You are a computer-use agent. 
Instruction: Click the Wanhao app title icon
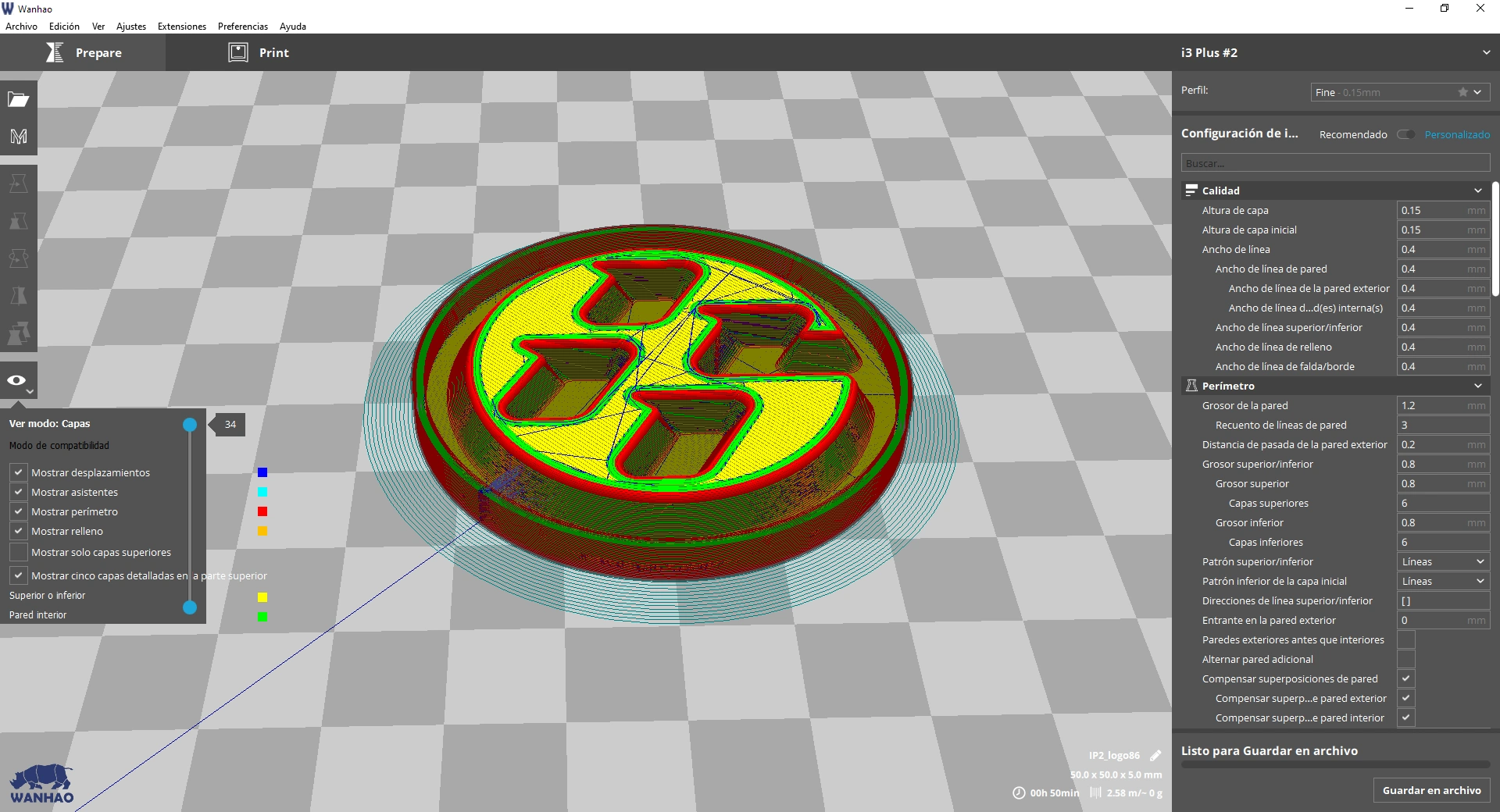pos(8,9)
